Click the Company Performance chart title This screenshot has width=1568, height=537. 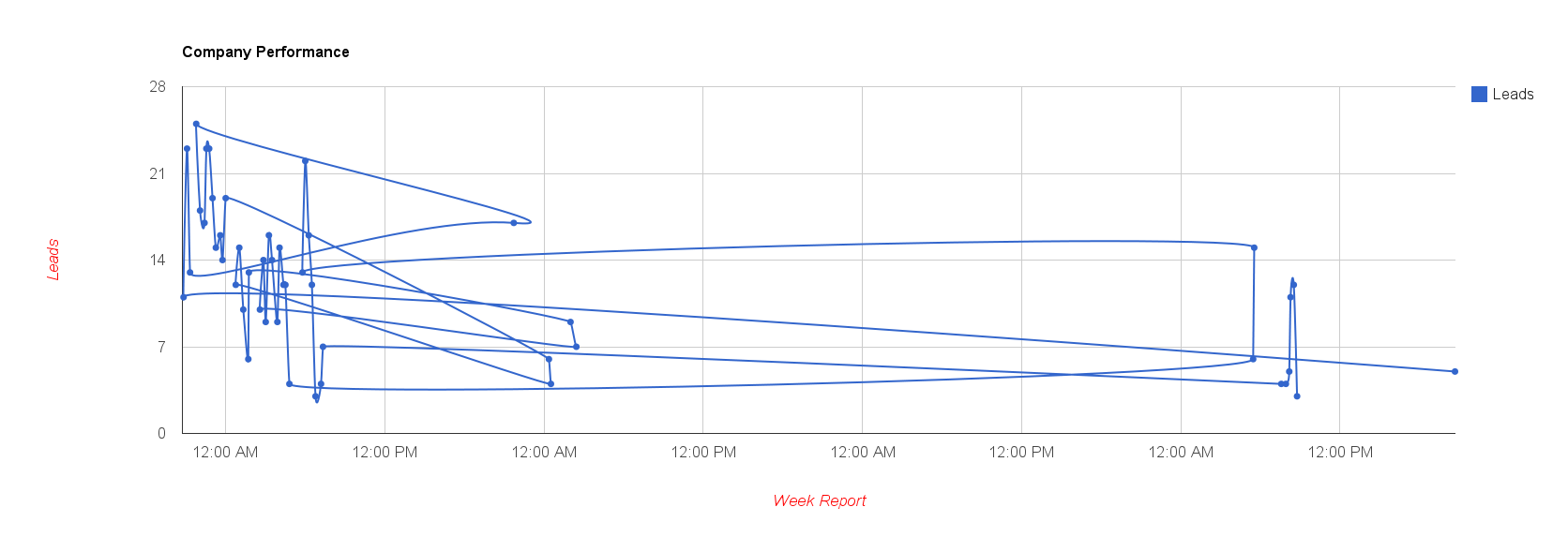click(265, 52)
